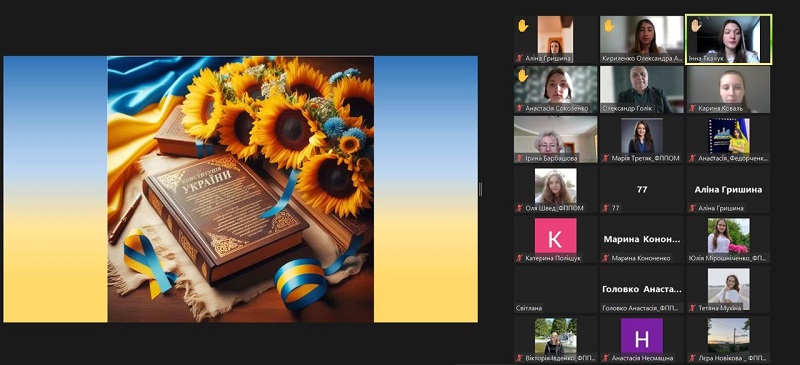Click the shared Конституція України image
This screenshot has height=365, width=800.
[240, 189]
